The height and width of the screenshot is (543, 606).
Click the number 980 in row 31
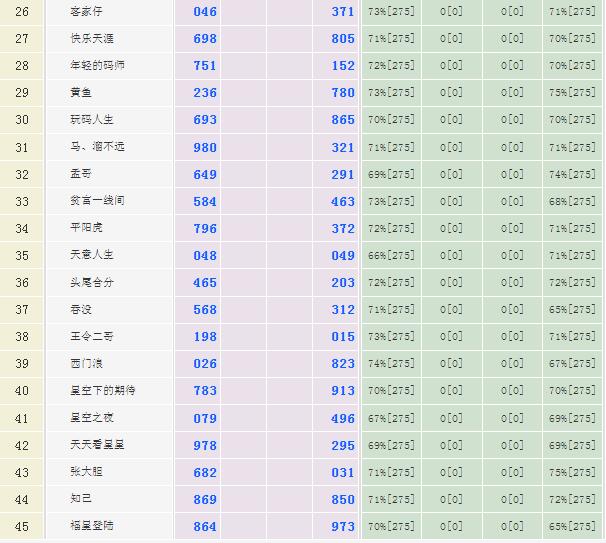pyautogui.click(x=205, y=147)
